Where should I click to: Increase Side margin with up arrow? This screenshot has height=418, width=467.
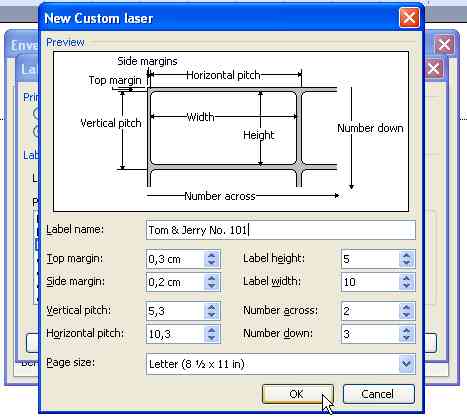tap(212, 278)
